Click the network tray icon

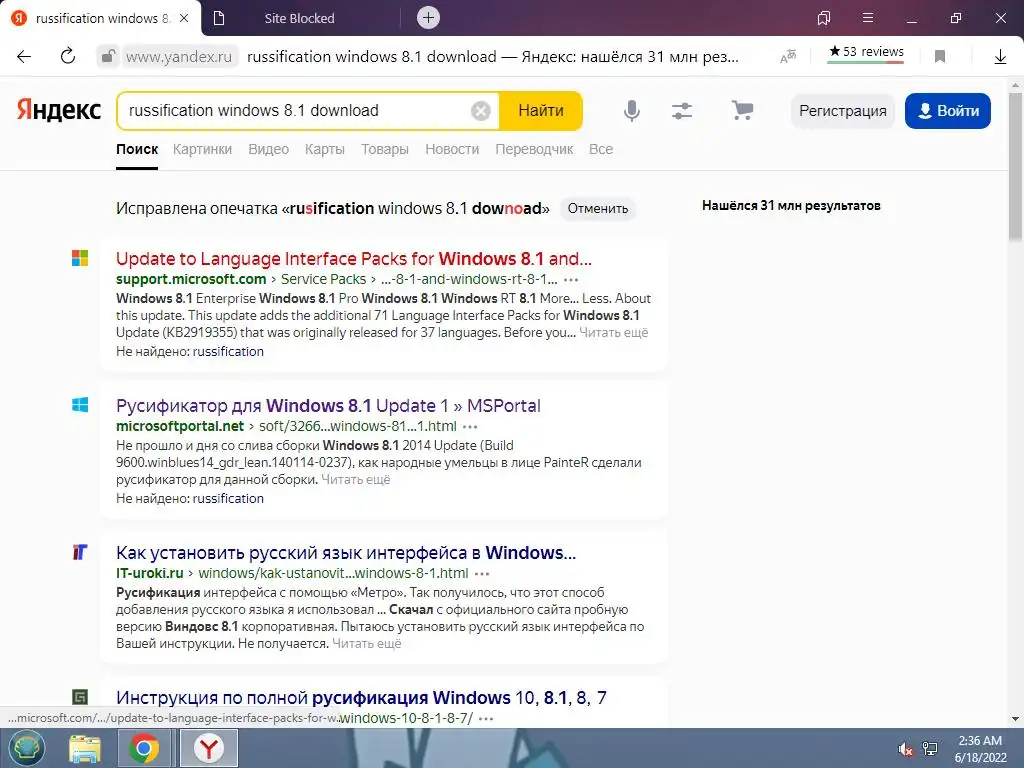tap(930, 749)
